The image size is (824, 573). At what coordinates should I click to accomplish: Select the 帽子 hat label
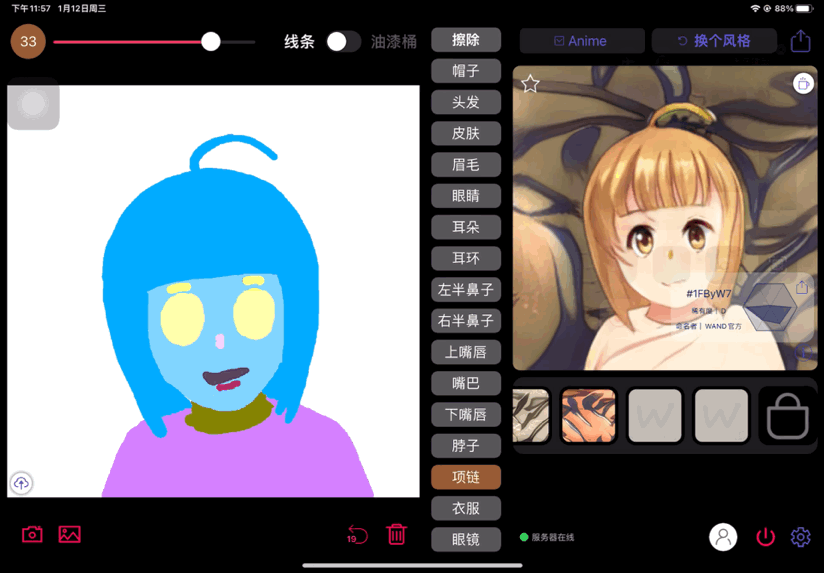pyautogui.click(x=466, y=71)
